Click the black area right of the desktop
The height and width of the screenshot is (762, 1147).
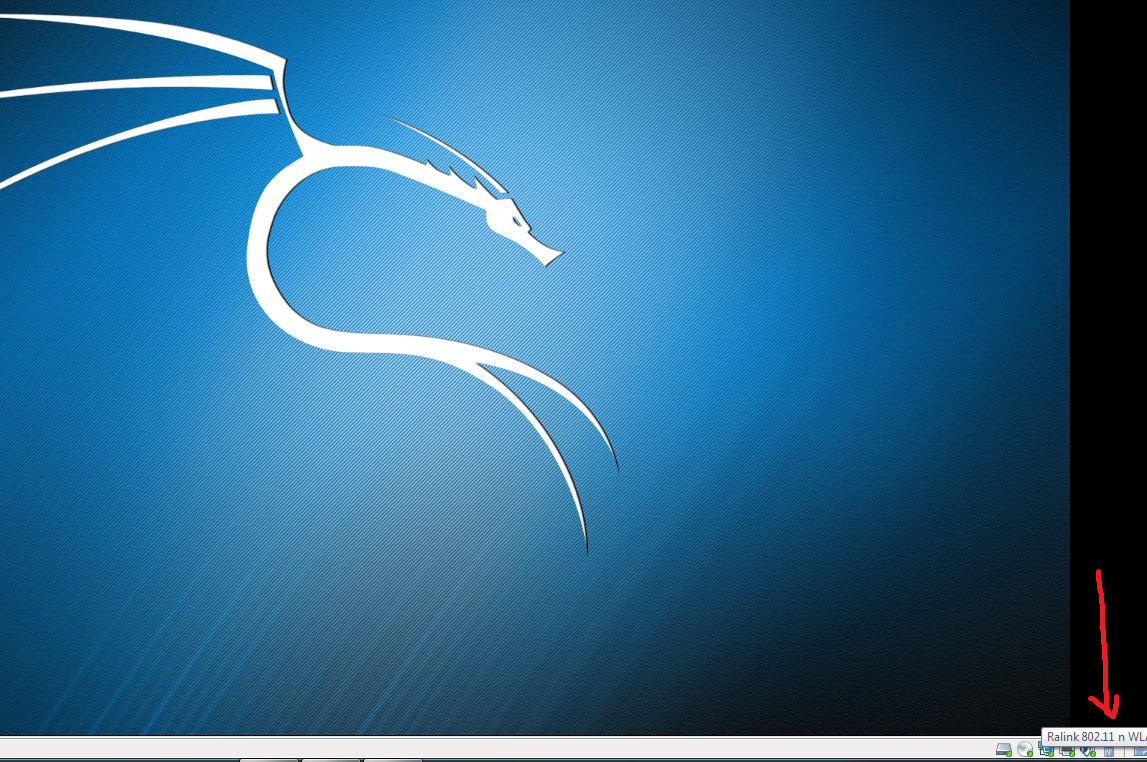tap(1108, 300)
